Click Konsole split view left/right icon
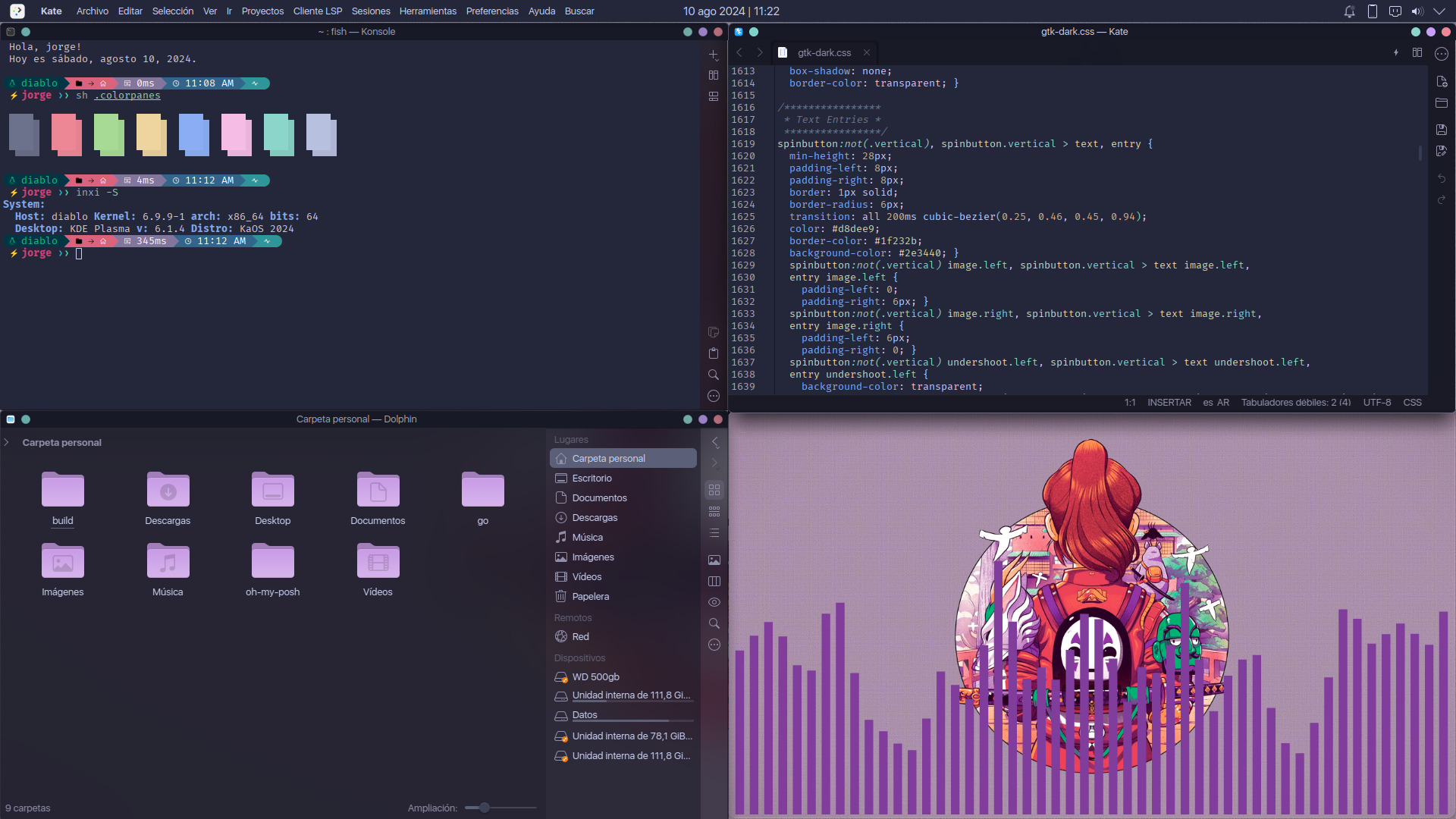The image size is (1456, 819). click(714, 76)
